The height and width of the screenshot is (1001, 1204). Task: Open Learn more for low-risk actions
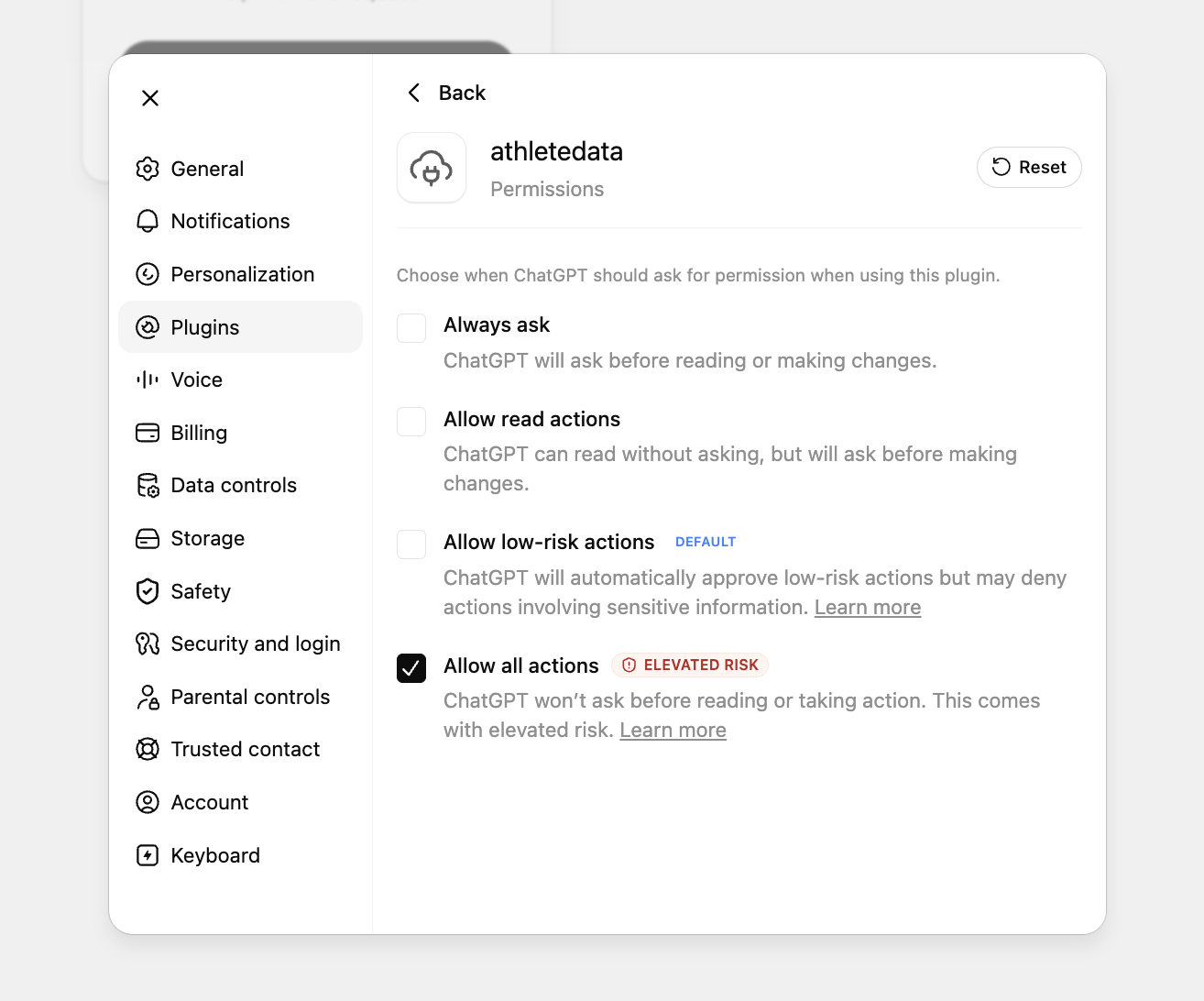(x=868, y=607)
